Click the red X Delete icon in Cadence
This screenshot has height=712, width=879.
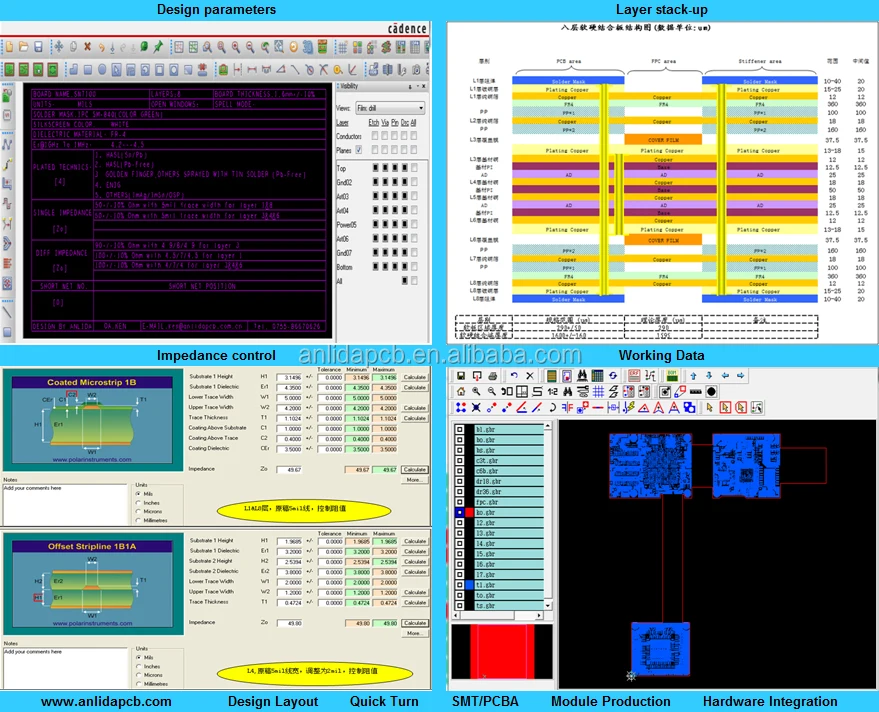pos(87,47)
